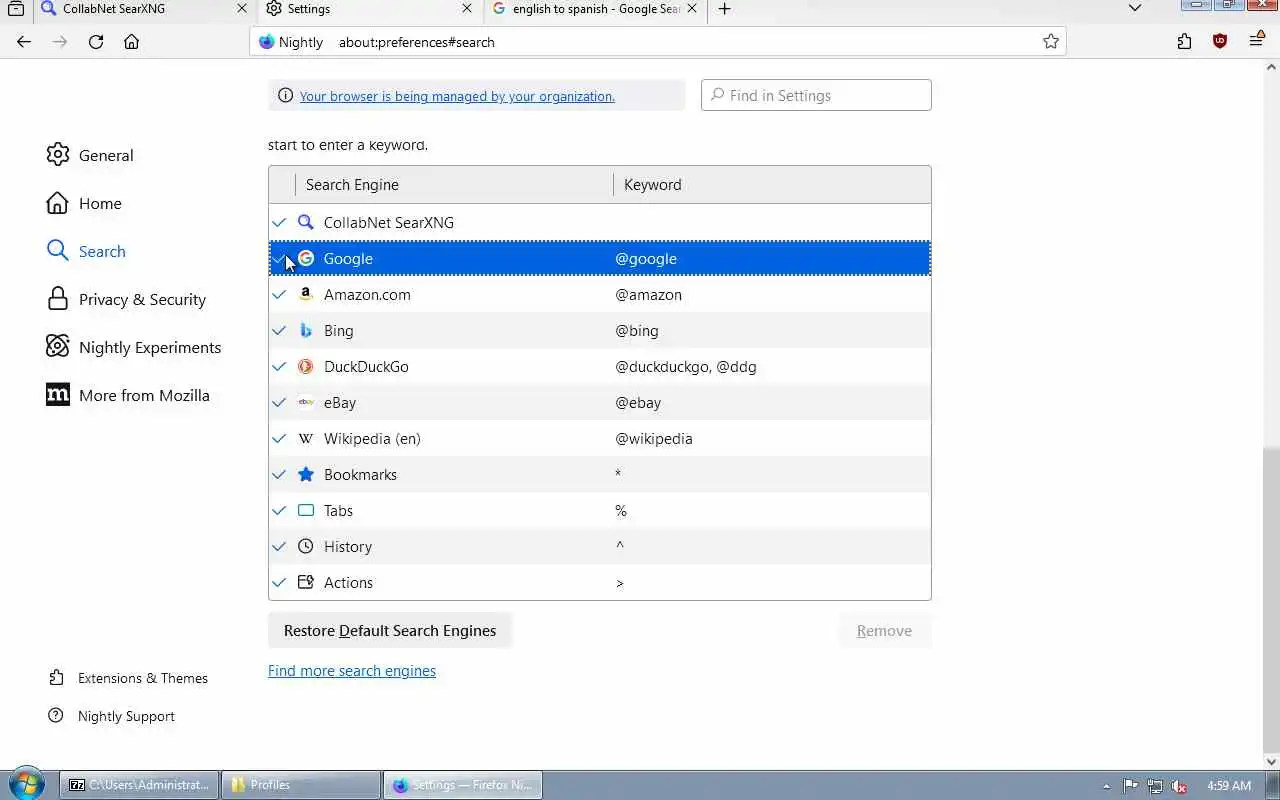
Task: Select the @duckduckgo, @ddg keyword cell
Action: 772,366
